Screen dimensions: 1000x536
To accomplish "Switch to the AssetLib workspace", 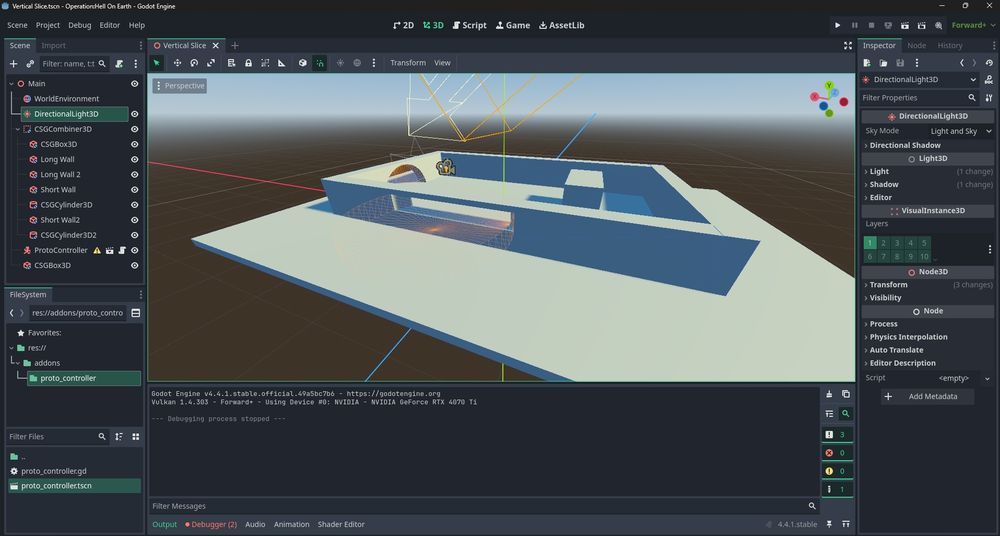I will click(x=561, y=26).
